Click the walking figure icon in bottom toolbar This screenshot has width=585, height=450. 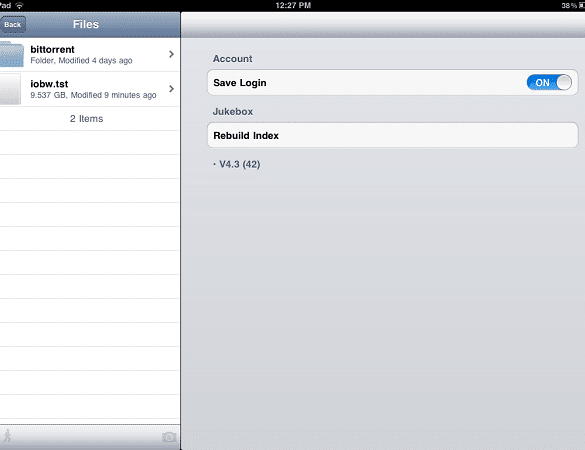tap(7, 436)
